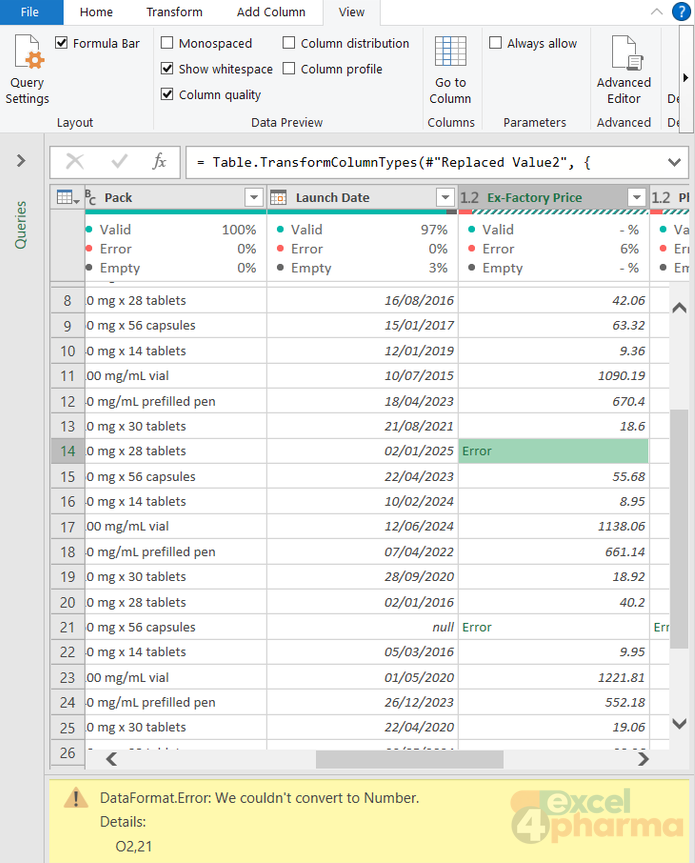This screenshot has height=863, width=695.
Task: Open the Launch Date filter dropdown
Action: [445, 197]
